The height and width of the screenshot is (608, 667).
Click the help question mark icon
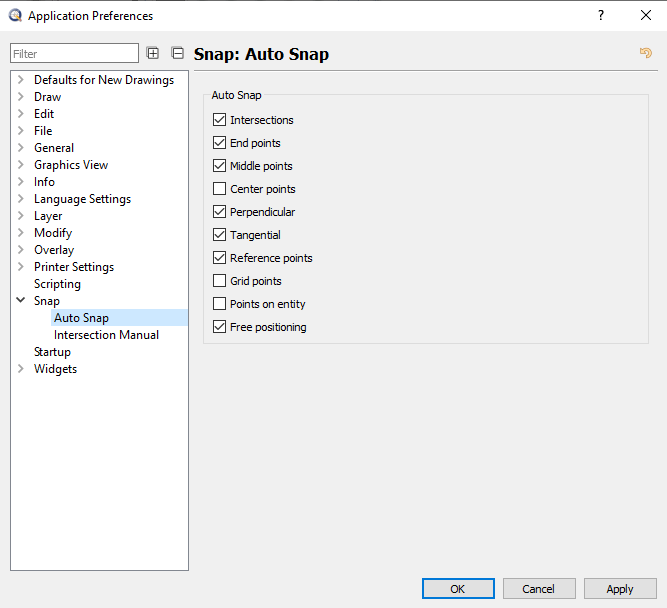[601, 15]
